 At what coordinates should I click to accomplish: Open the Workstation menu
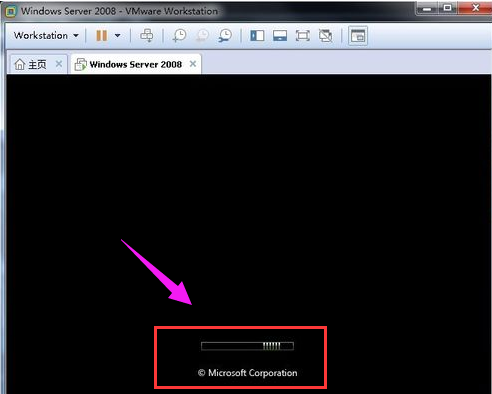(46, 35)
